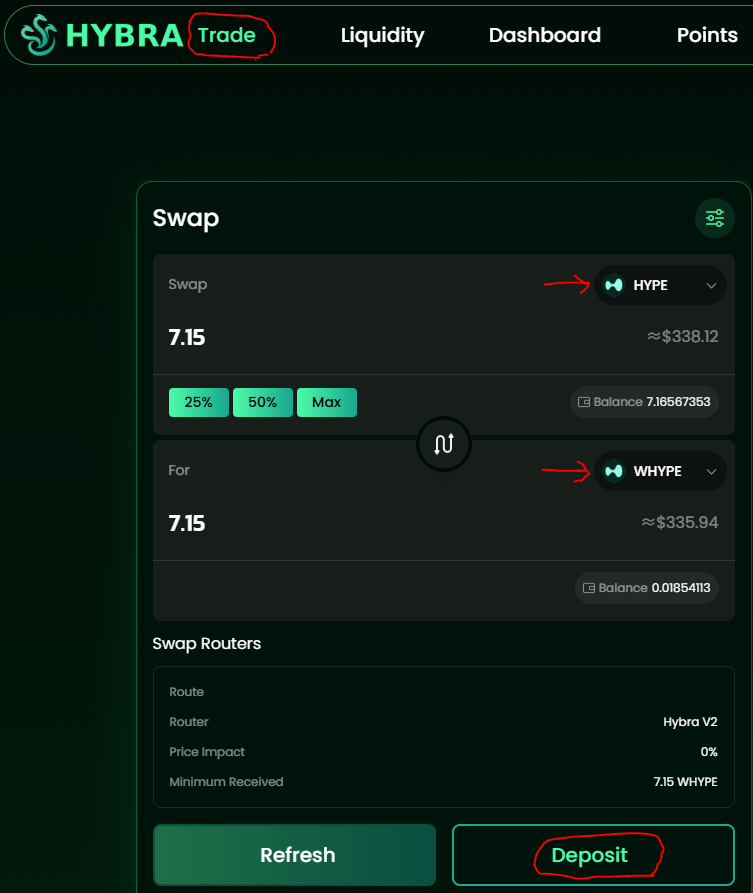Click the 7.15 WHYPE minimum received value

point(685,782)
